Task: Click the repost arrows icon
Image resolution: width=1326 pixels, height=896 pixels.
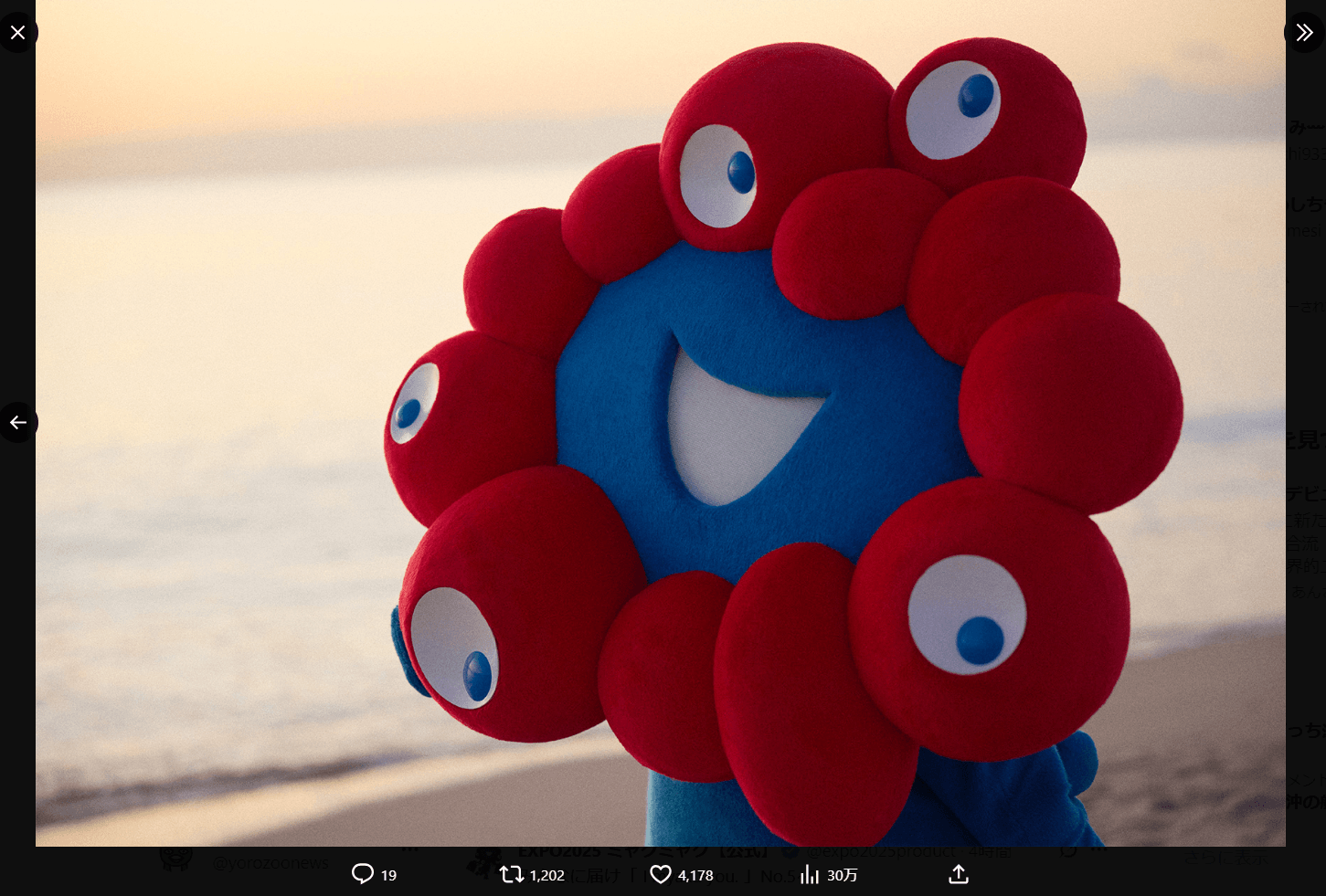Action: [x=512, y=874]
